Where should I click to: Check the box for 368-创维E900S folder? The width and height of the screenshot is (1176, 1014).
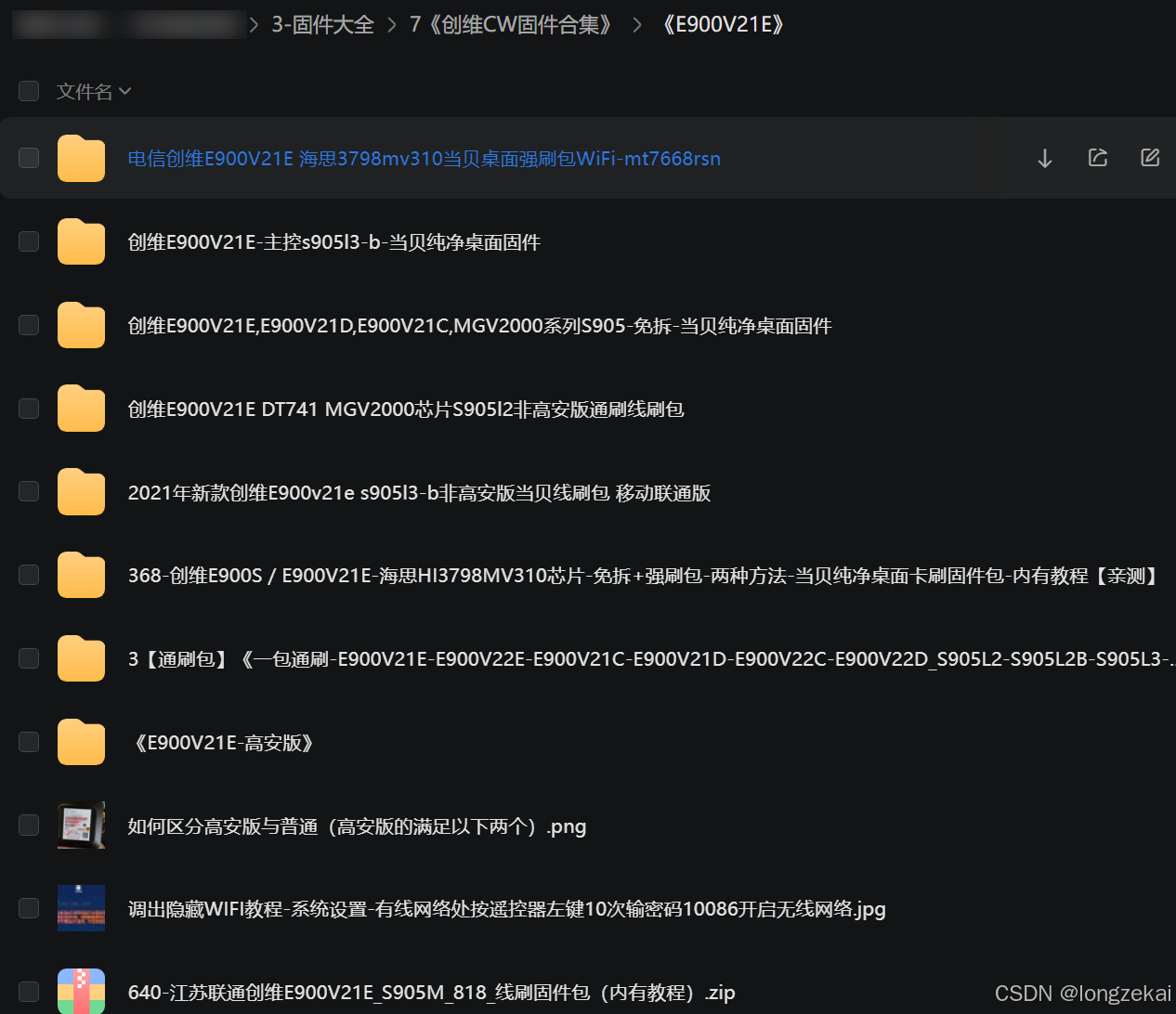pos(29,575)
